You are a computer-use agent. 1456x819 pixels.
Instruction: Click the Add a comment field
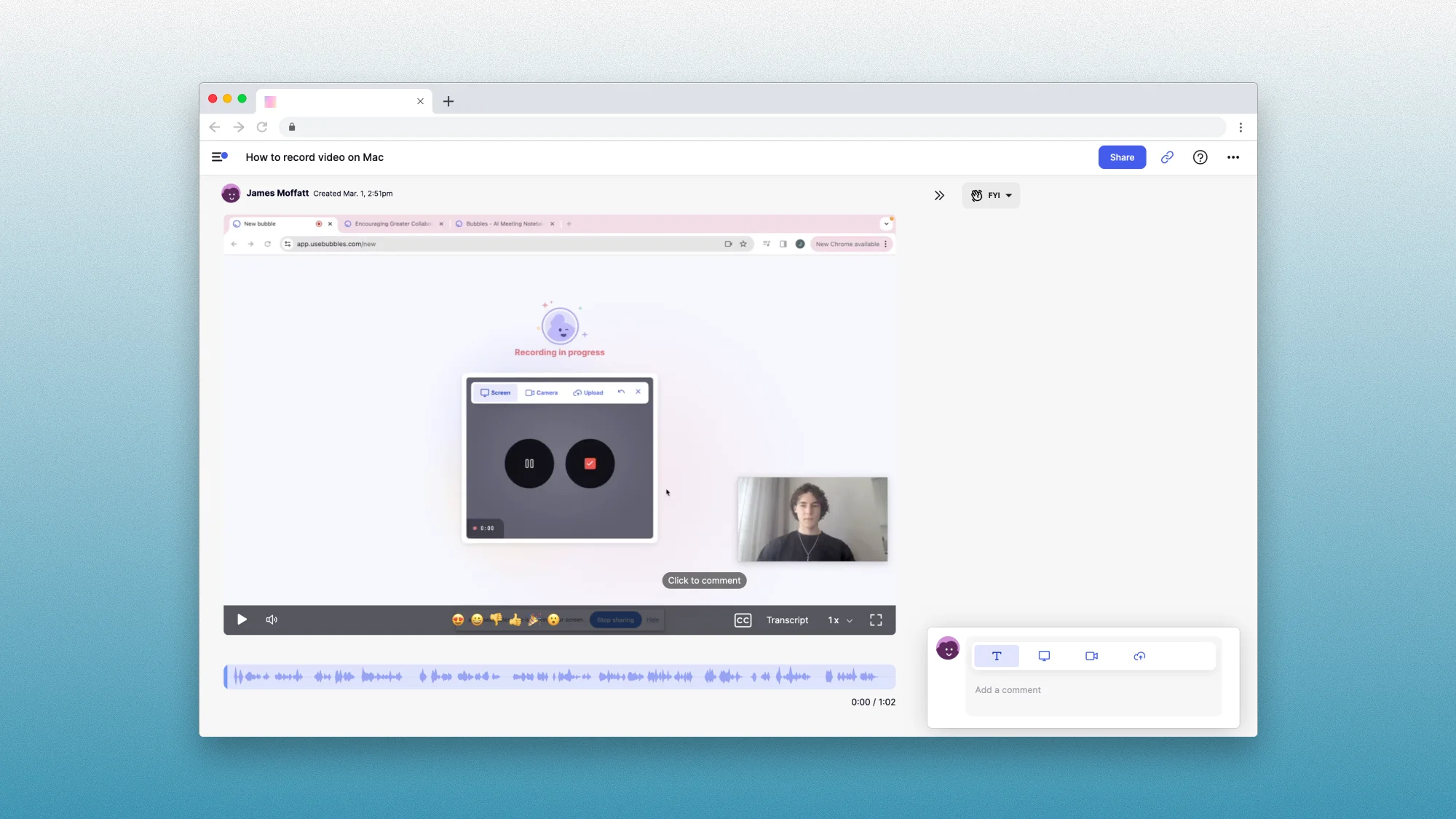pos(1092,690)
